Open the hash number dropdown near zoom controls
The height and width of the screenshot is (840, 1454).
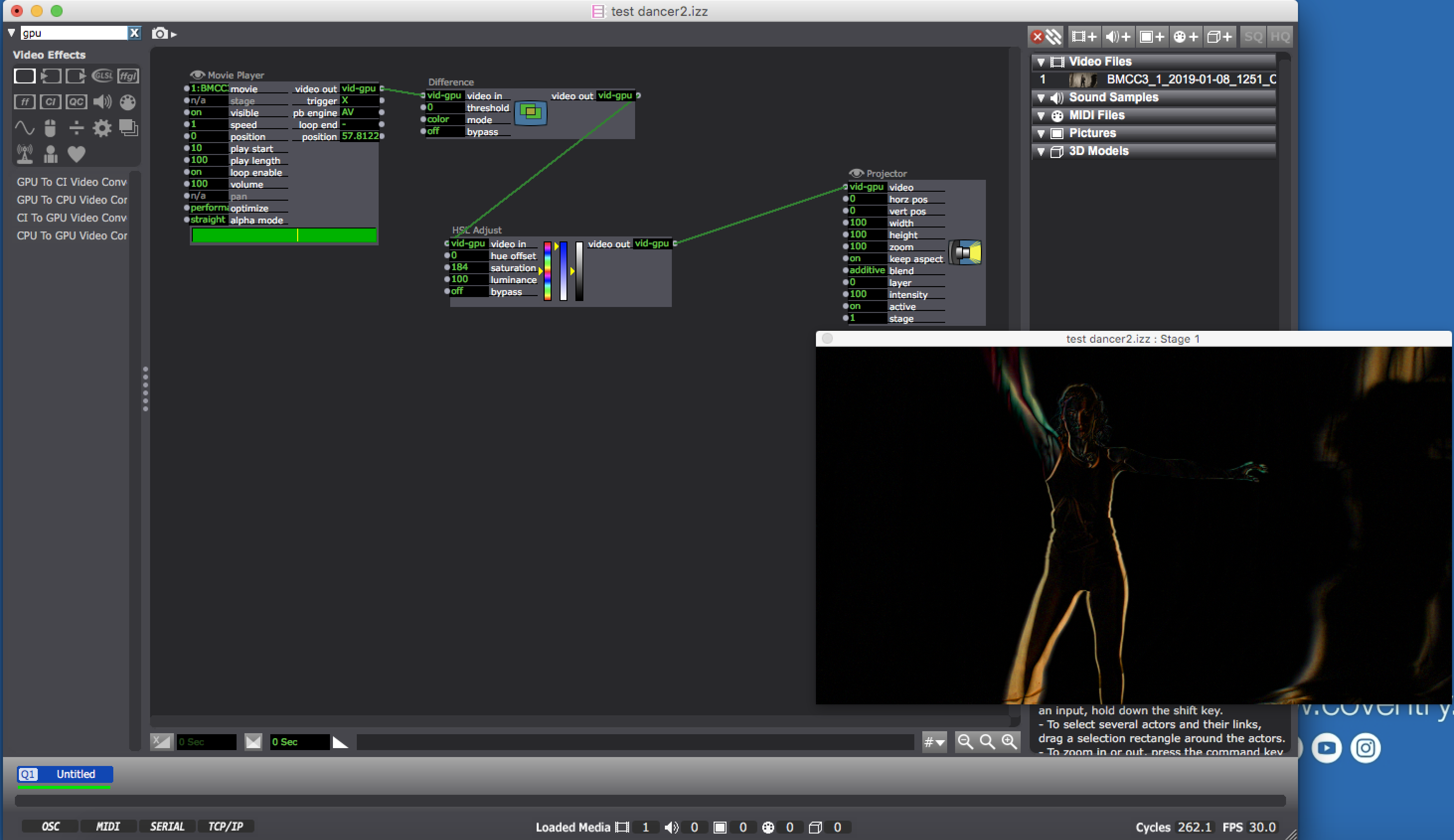click(934, 742)
